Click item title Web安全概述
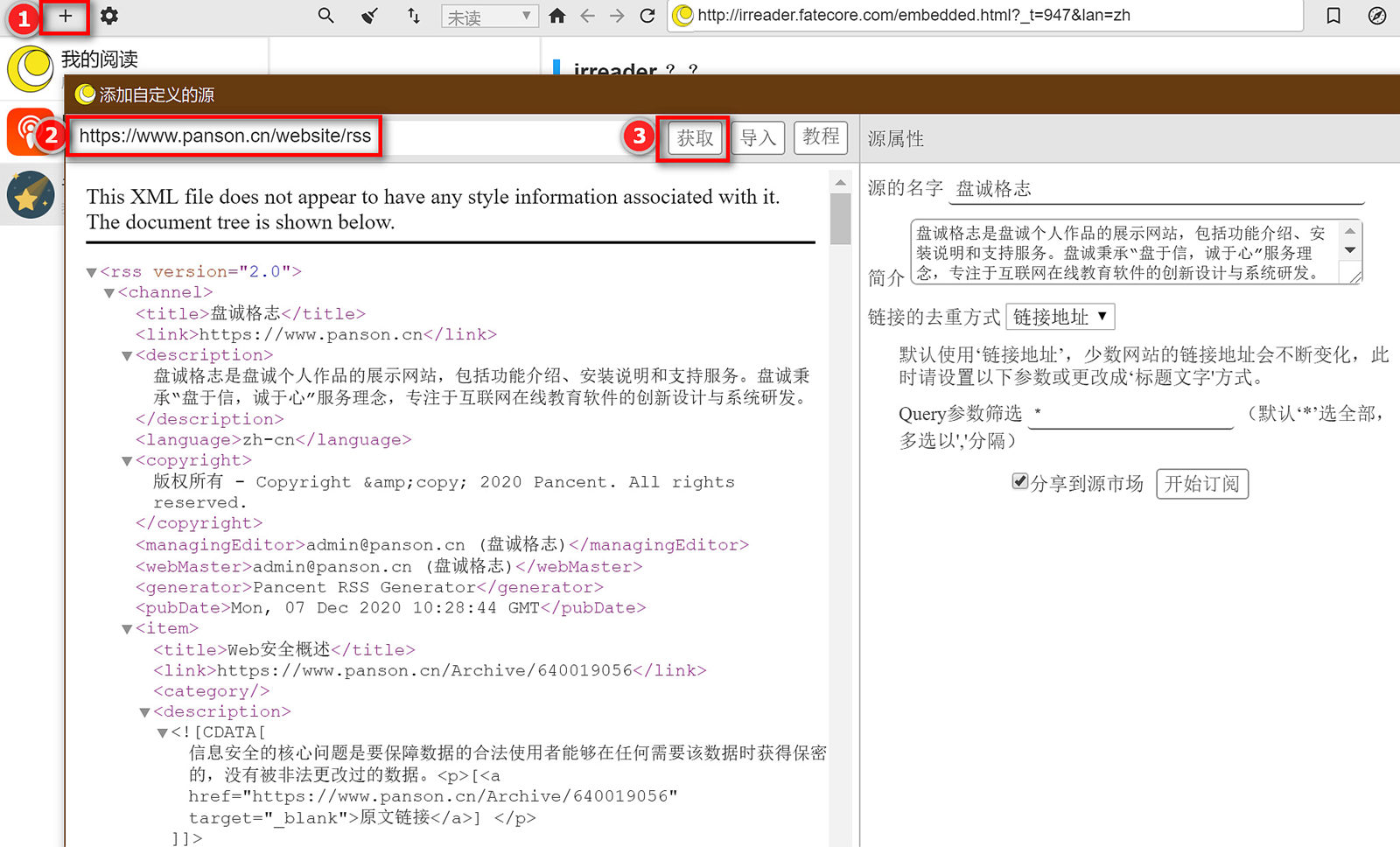Viewport: 1400px width, 847px height. click(x=279, y=649)
